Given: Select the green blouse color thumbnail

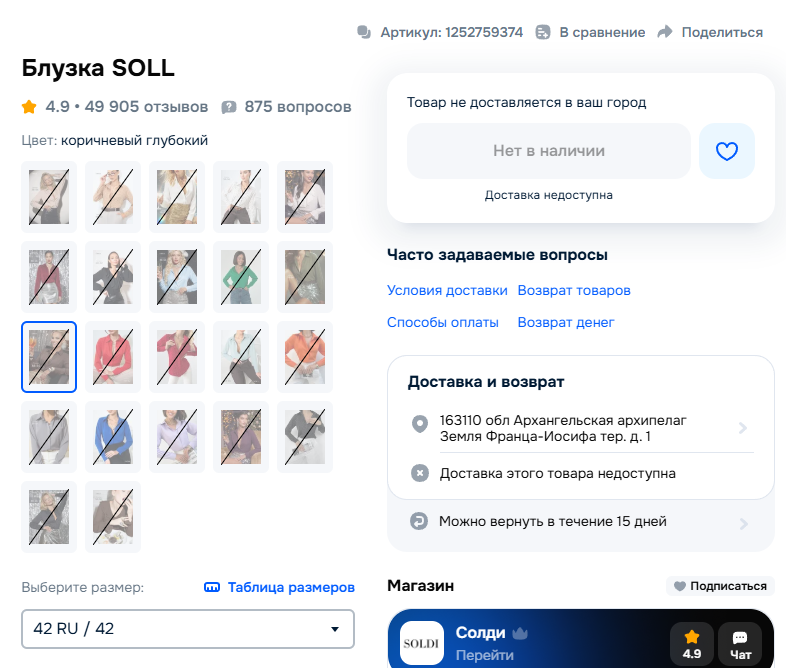Looking at the screenshot, I should click(241, 277).
